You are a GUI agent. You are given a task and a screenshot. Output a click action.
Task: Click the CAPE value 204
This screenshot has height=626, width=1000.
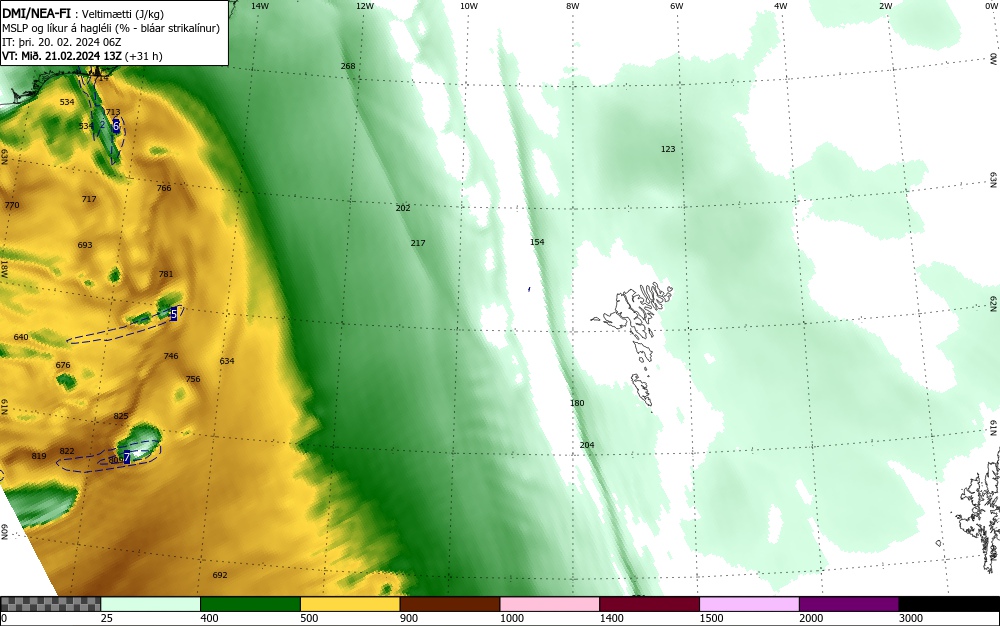[x=587, y=446]
